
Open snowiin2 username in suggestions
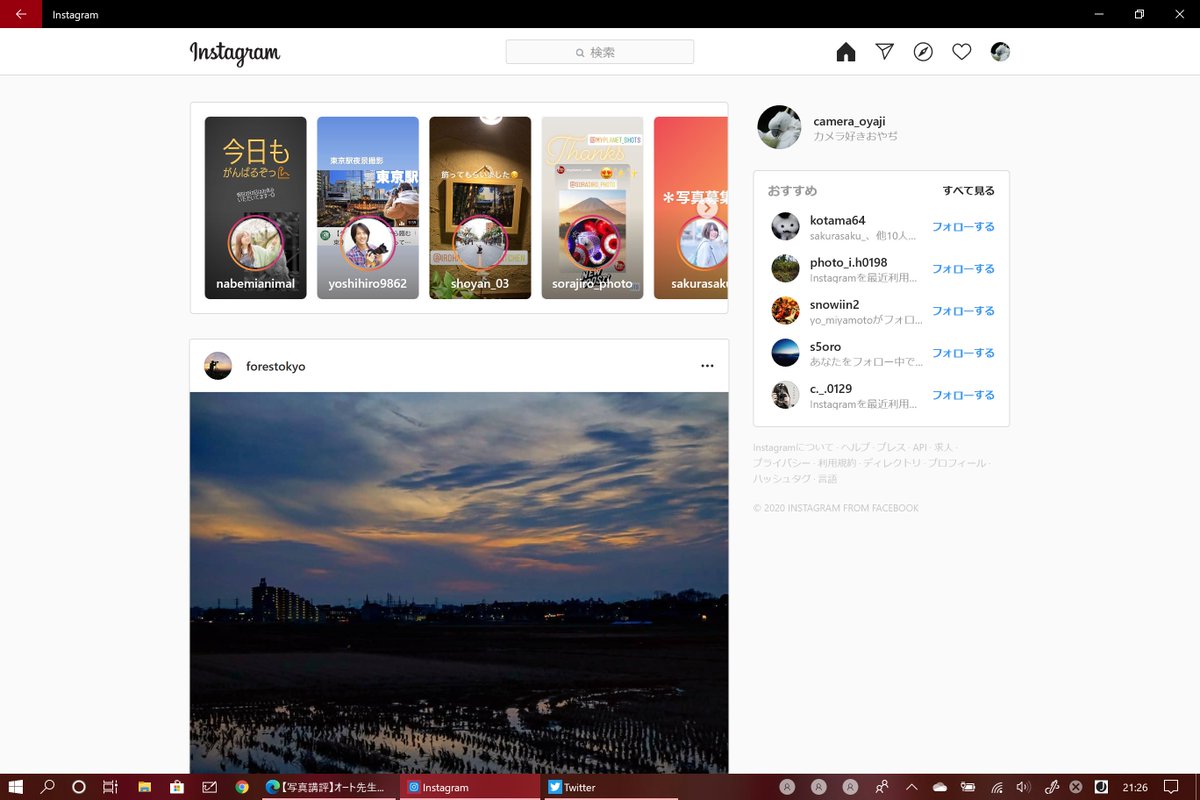pyautogui.click(x=834, y=304)
